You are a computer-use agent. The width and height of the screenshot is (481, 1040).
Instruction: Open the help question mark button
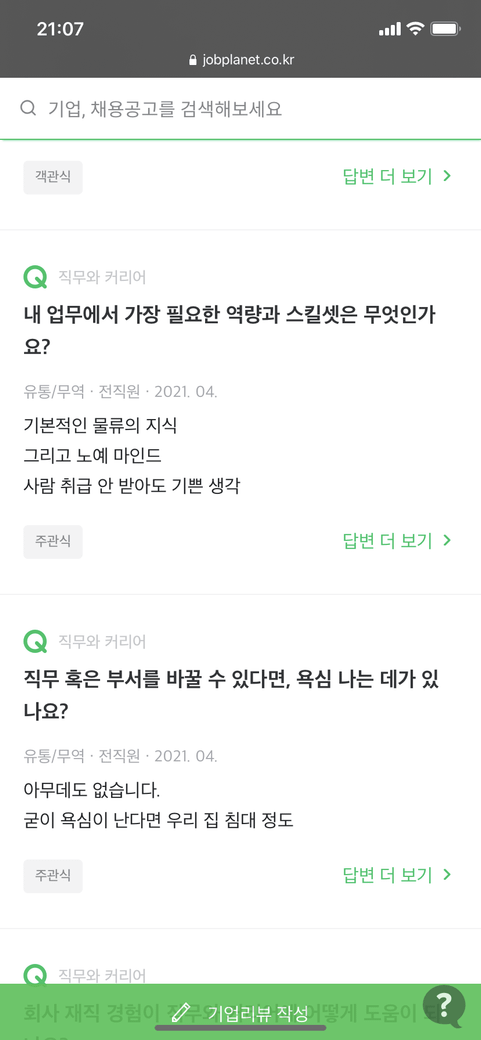(444, 1007)
